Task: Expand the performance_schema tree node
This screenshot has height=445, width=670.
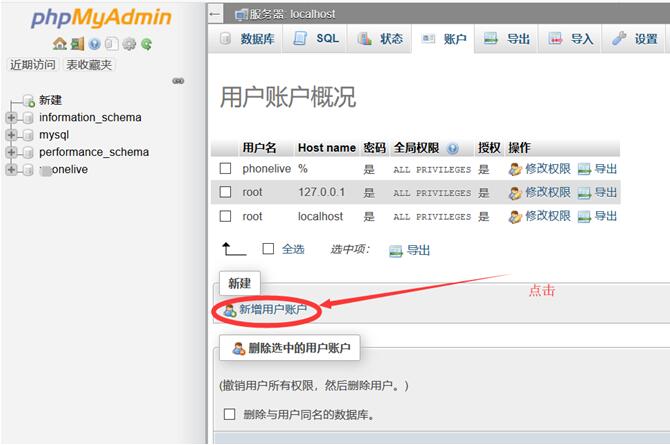Action: coord(11,153)
